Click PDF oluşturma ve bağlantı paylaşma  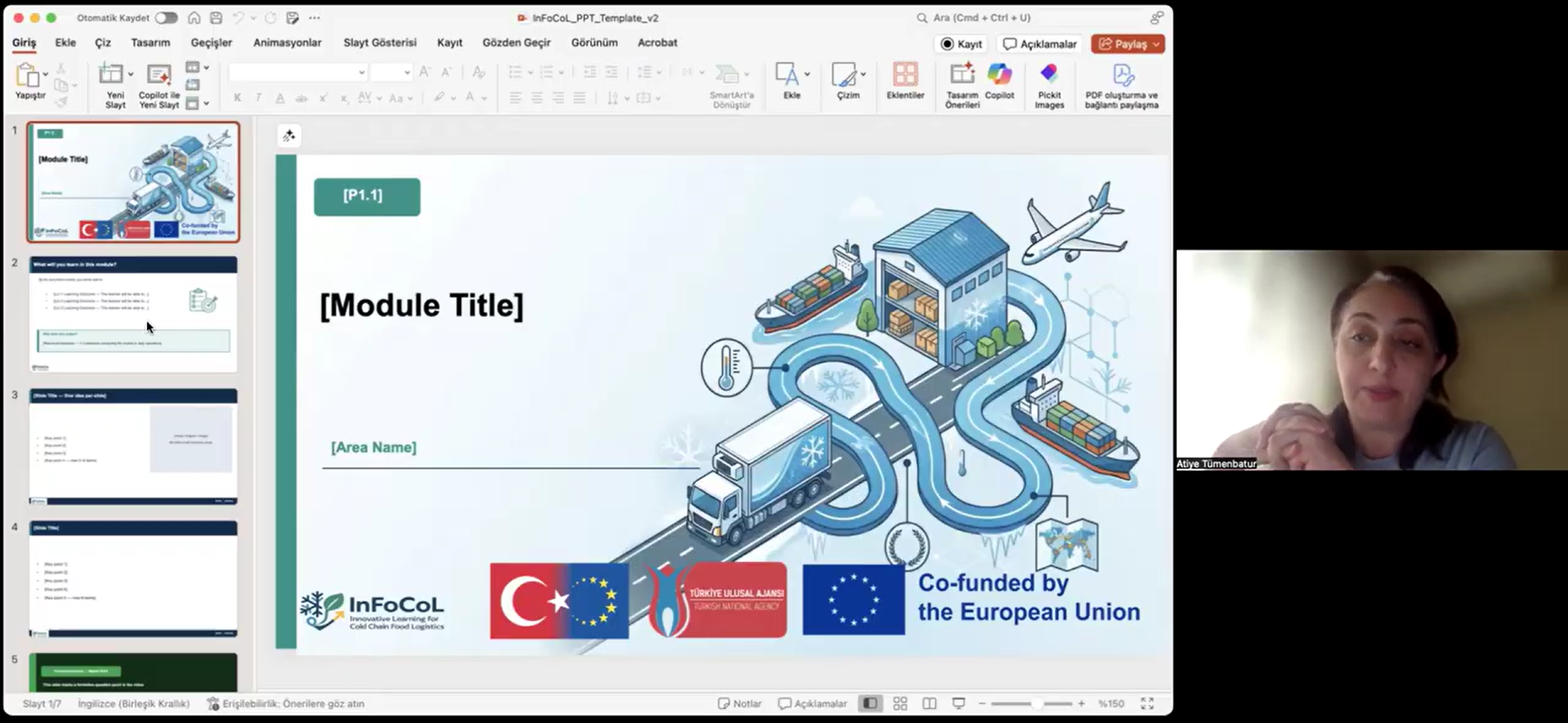(1122, 85)
